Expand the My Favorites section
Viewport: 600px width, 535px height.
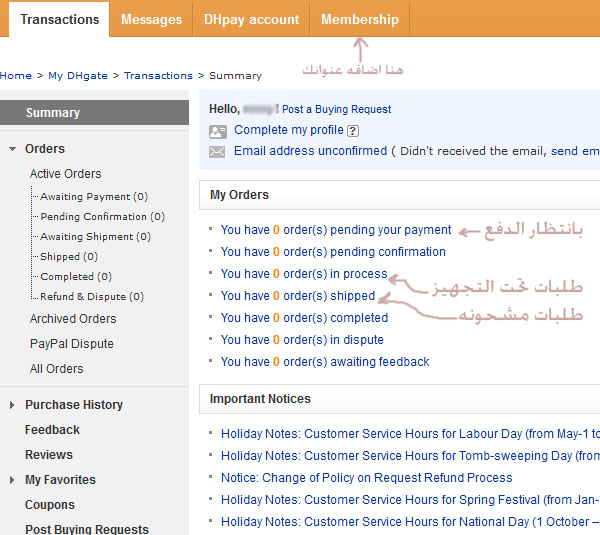[12, 480]
